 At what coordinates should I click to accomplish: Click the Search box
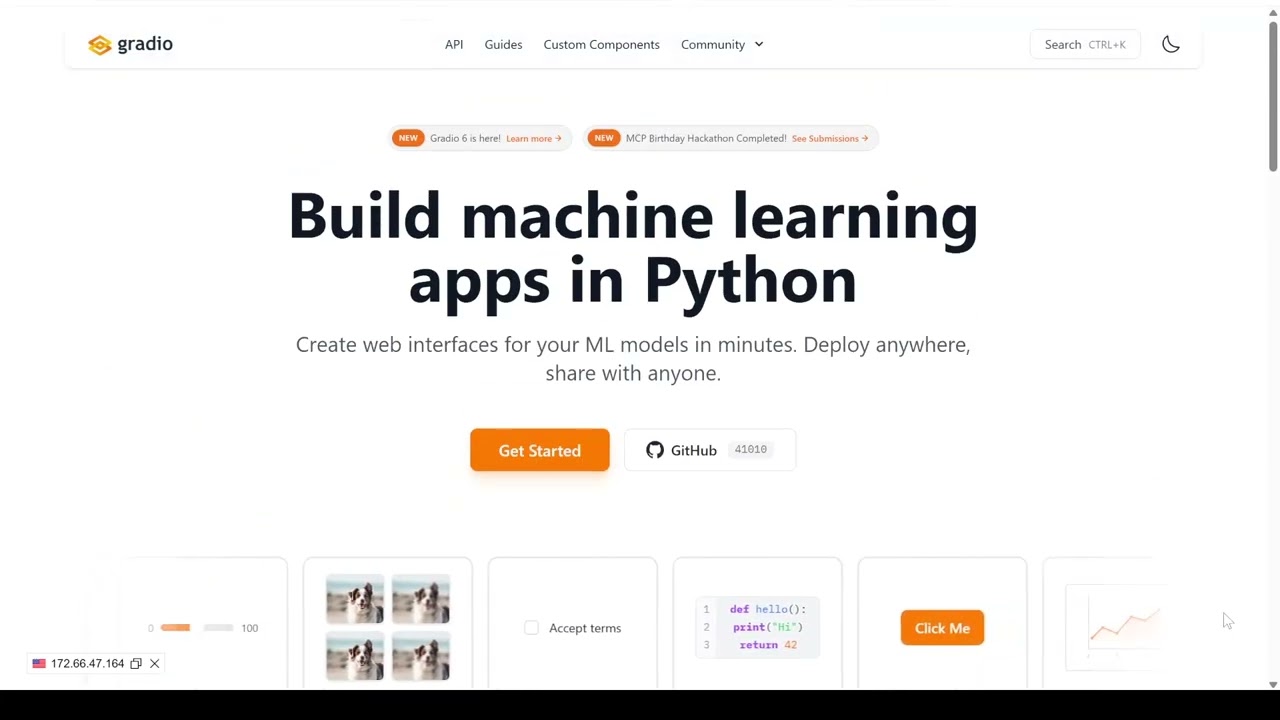coord(1085,44)
